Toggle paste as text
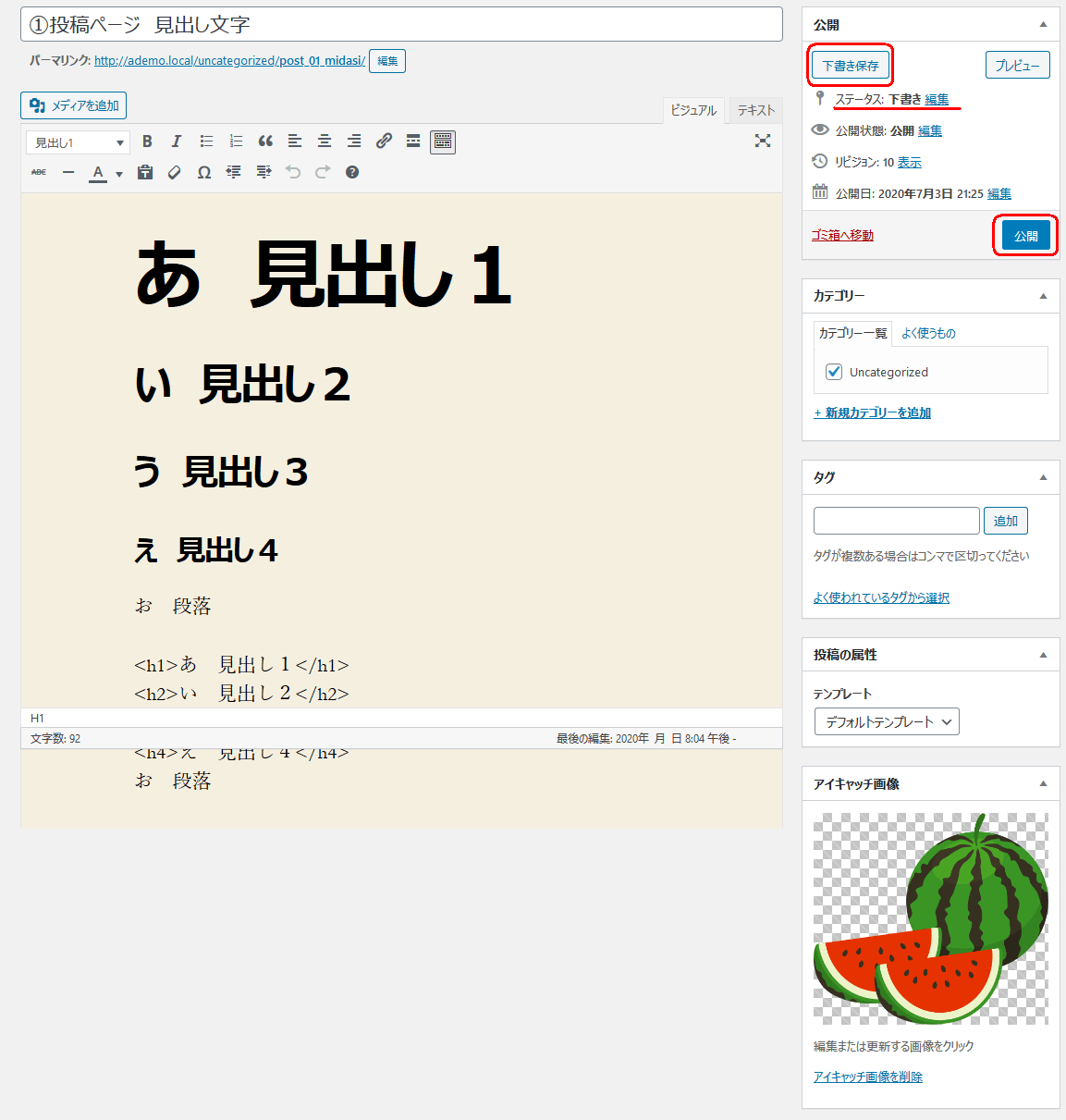Screen dimensions: 1066x1120 (x=145, y=172)
